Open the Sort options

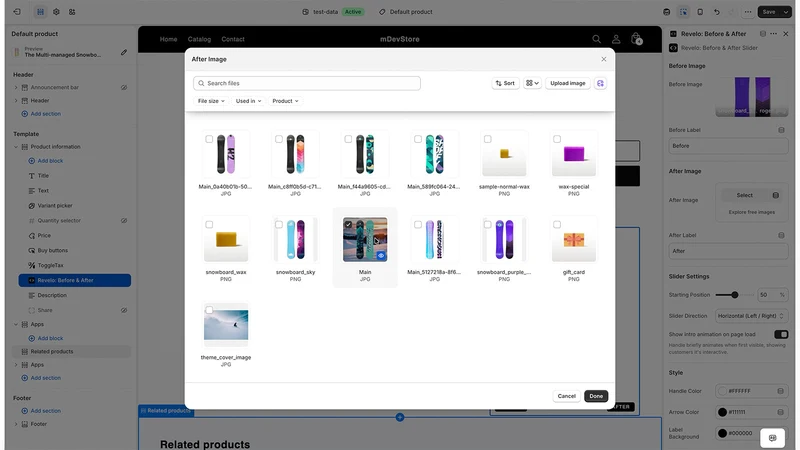click(505, 83)
